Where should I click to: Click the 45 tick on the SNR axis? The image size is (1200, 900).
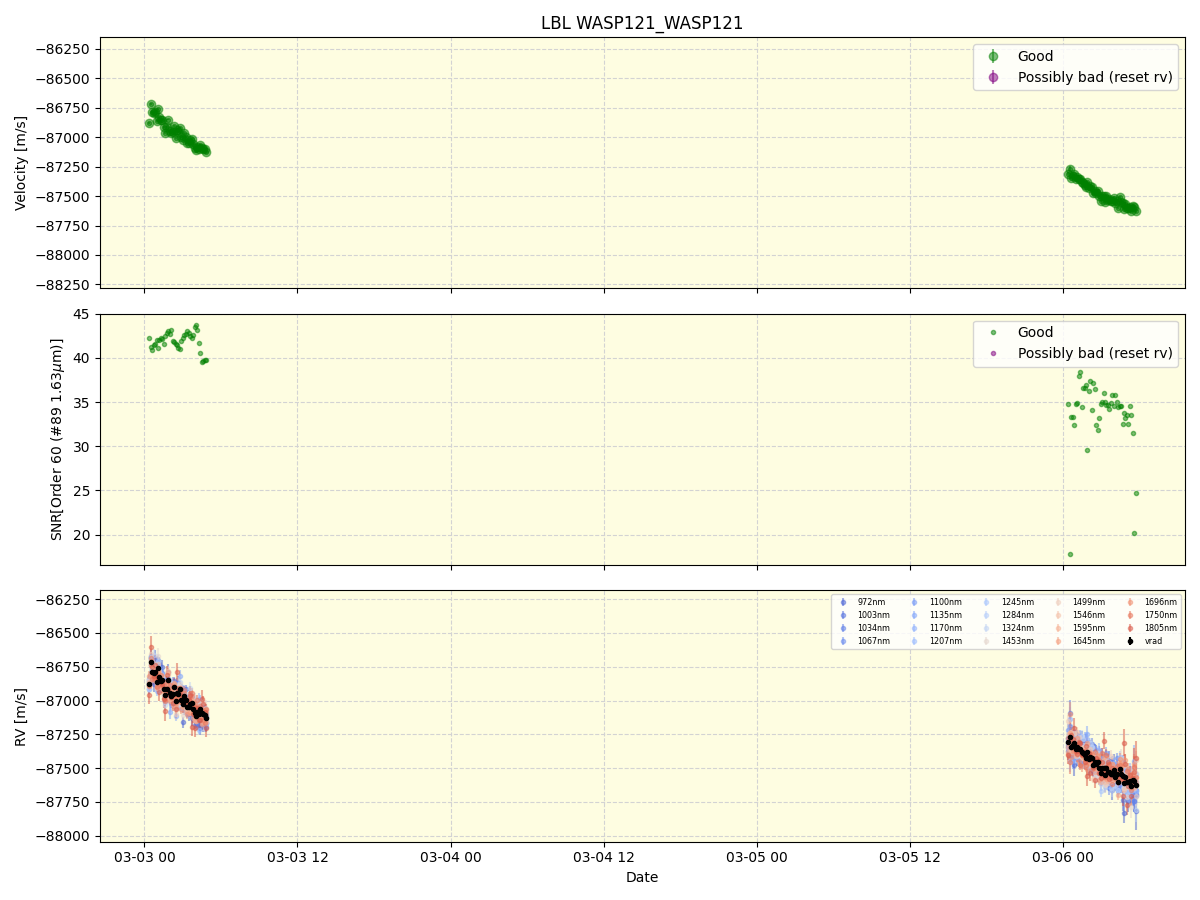click(82, 314)
